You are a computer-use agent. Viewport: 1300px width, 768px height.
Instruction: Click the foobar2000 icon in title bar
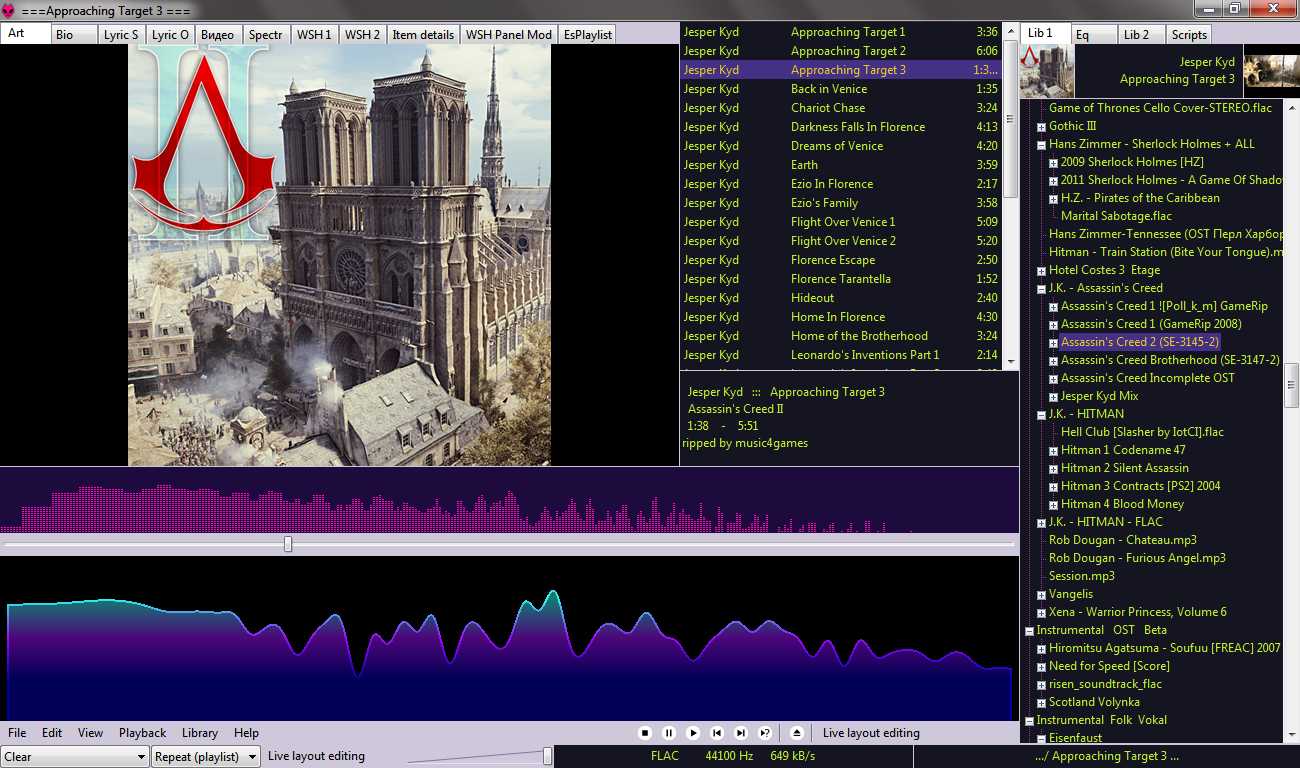tap(9, 9)
